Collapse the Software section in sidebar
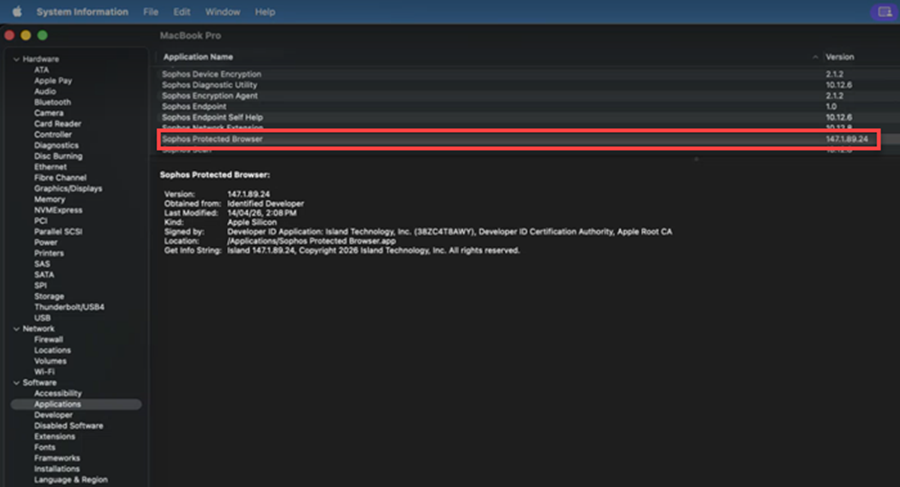 pyautogui.click(x=16, y=383)
